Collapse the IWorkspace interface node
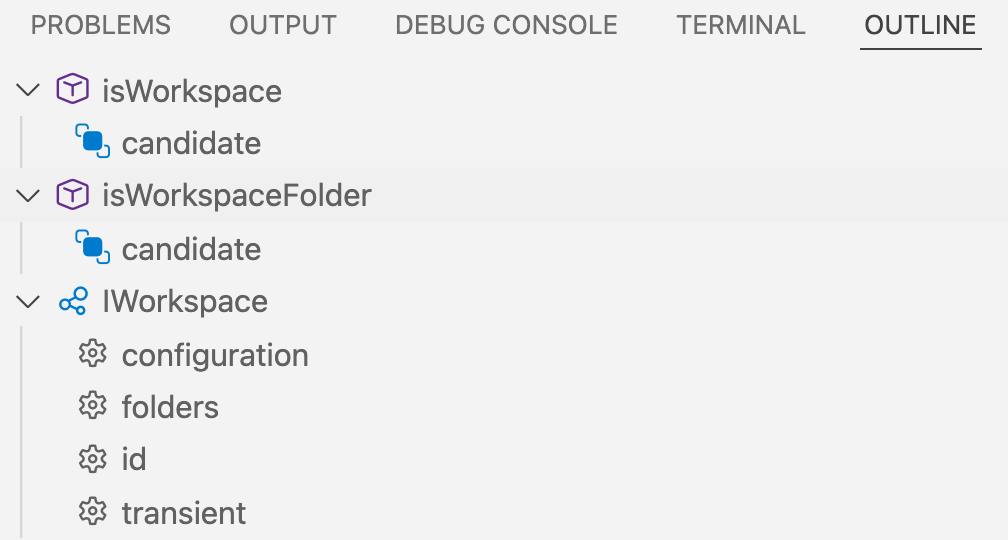Screen dimensions: 1008x540 [x=28, y=302]
